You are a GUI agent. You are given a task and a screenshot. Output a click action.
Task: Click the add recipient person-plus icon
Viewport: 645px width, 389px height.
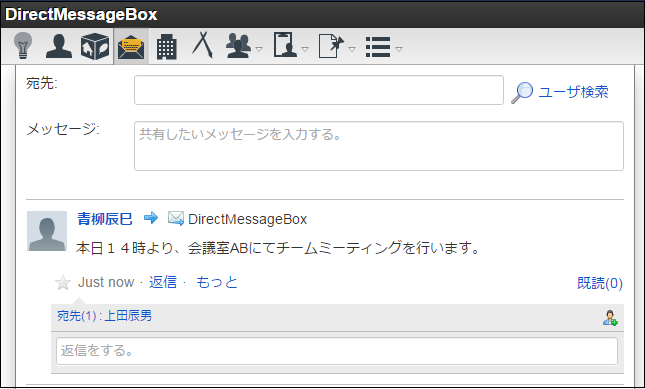pyautogui.click(x=610, y=318)
